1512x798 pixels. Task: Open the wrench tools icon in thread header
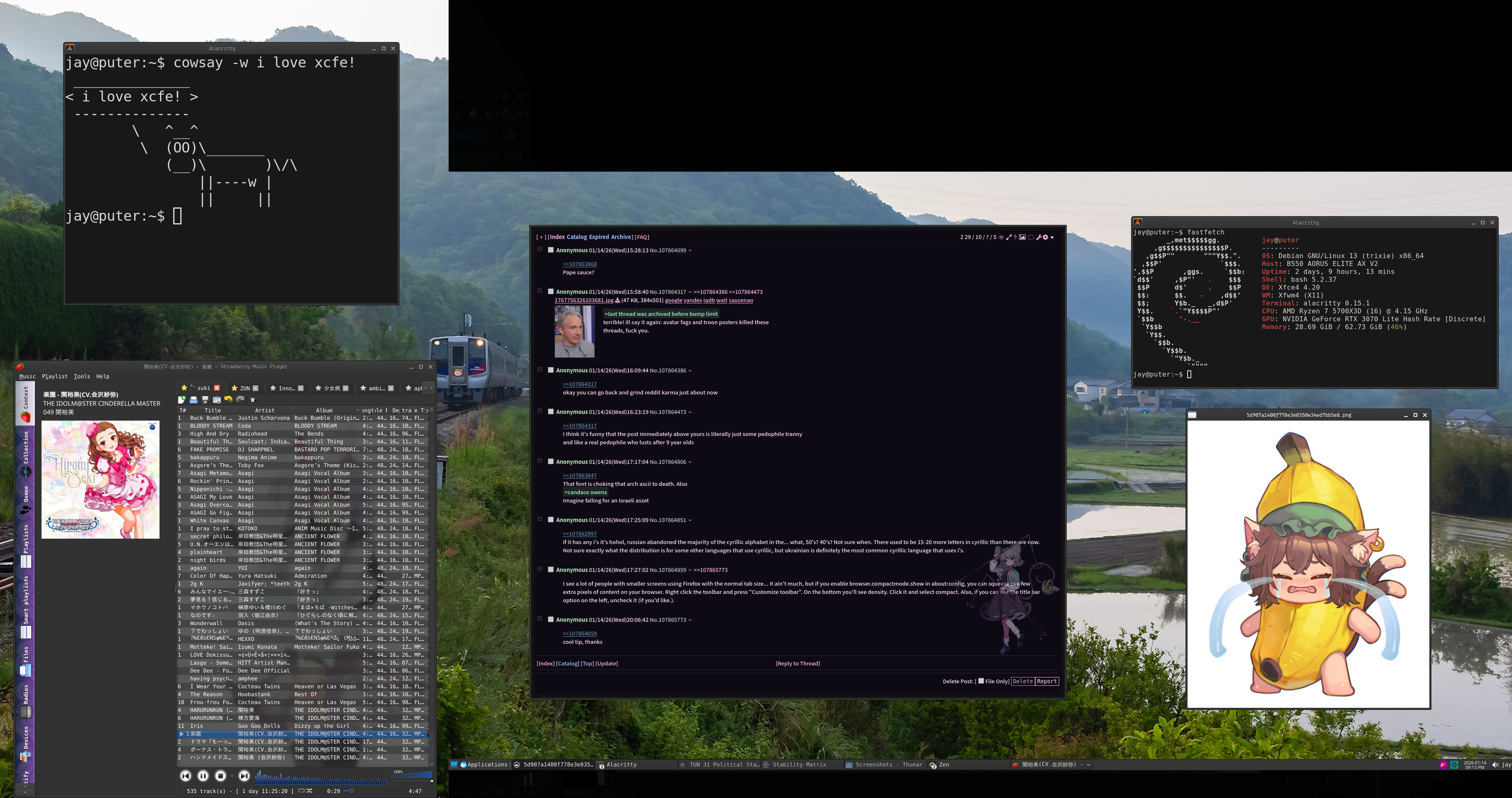pyautogui.click(x=1039, y=237)
